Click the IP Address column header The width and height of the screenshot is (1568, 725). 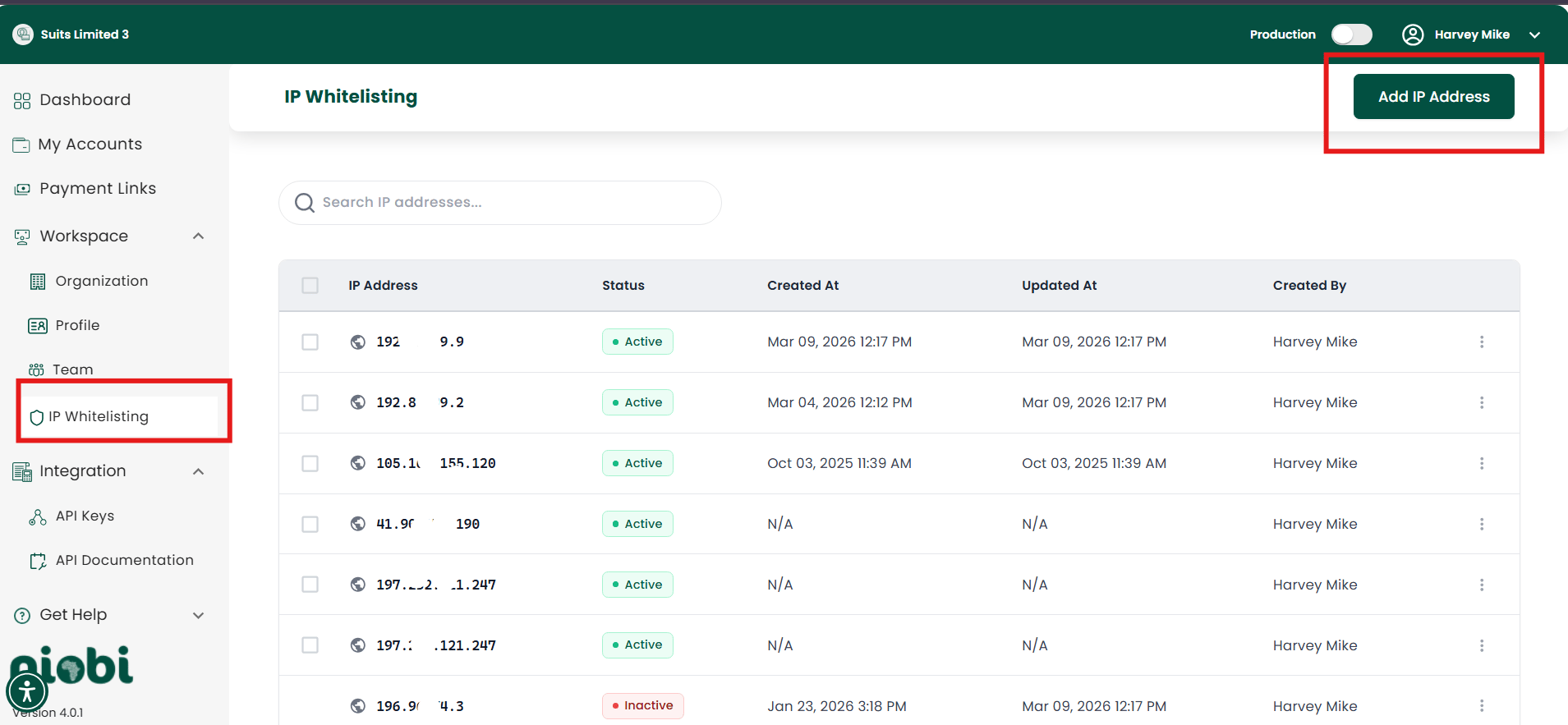click(383, 286)
